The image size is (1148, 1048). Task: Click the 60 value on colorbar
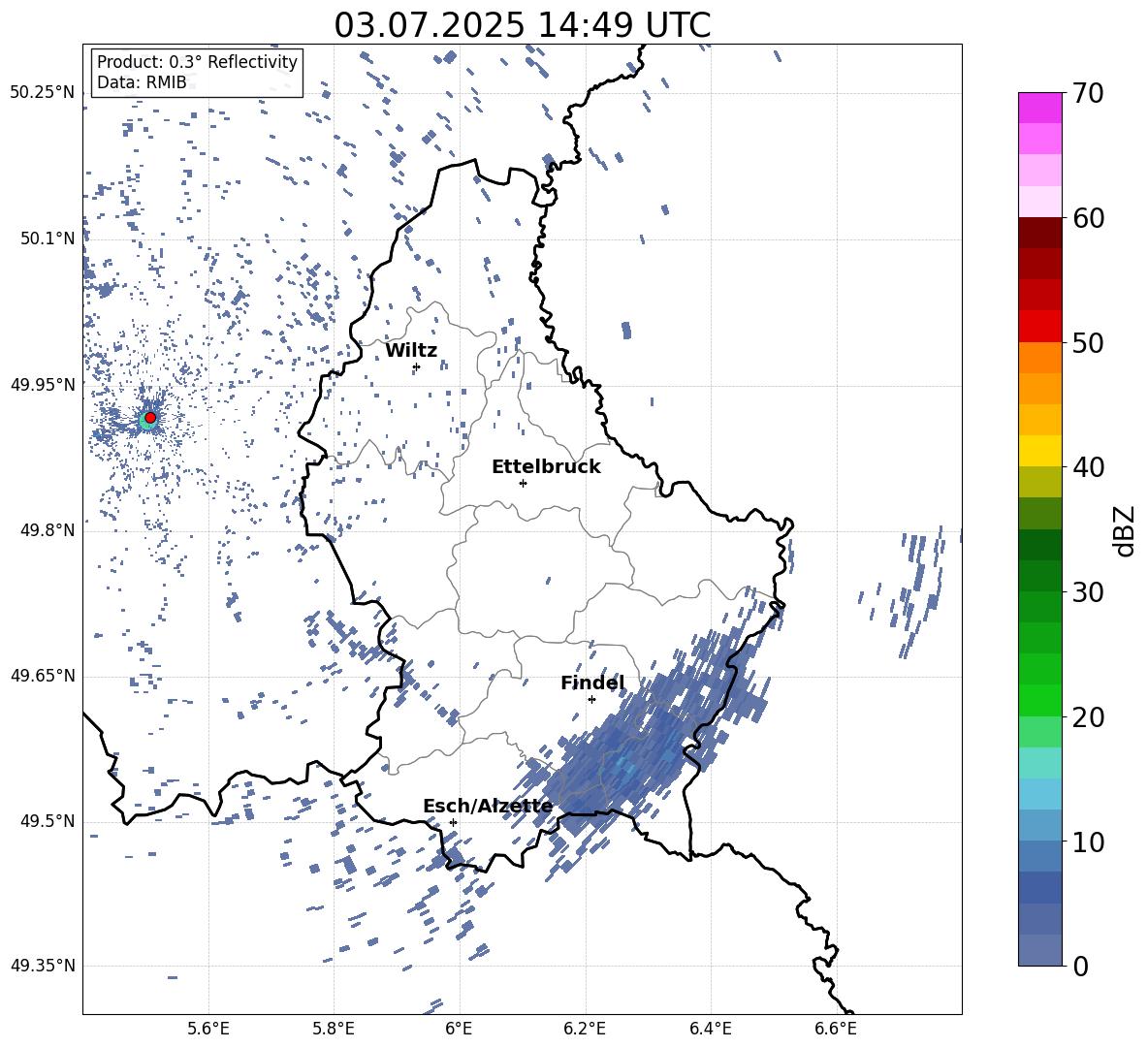(x=1088, y=218)
